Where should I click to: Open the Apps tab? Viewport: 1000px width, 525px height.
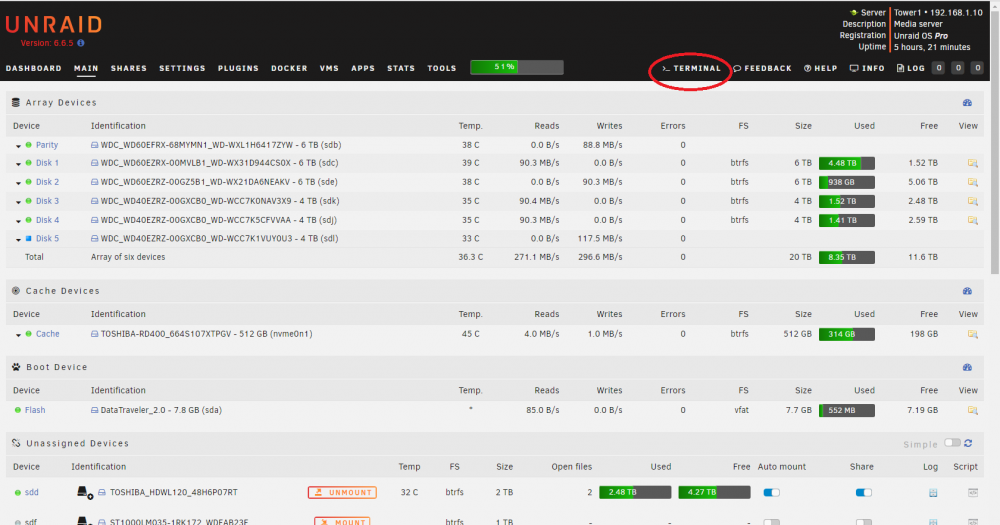click(363, 68)
